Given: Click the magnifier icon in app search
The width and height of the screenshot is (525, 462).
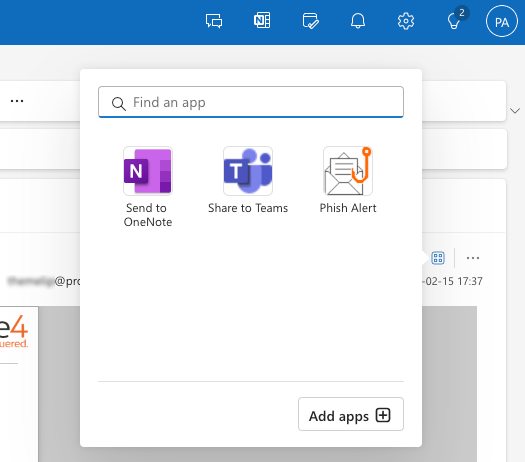Looking at the screenshot, I should pyautogui.click(x=119, y=103).
